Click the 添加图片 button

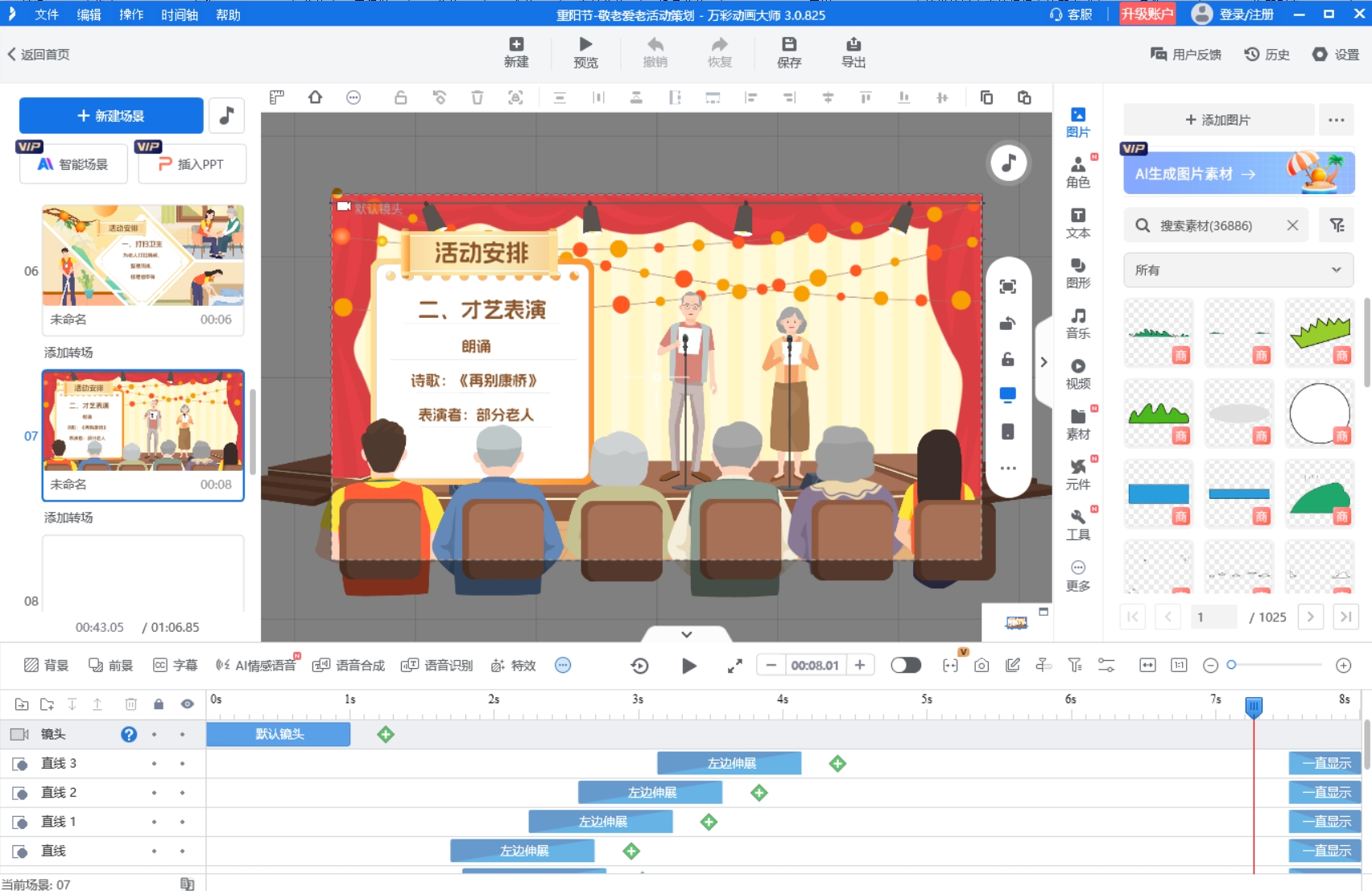(x=1218, y=120)
